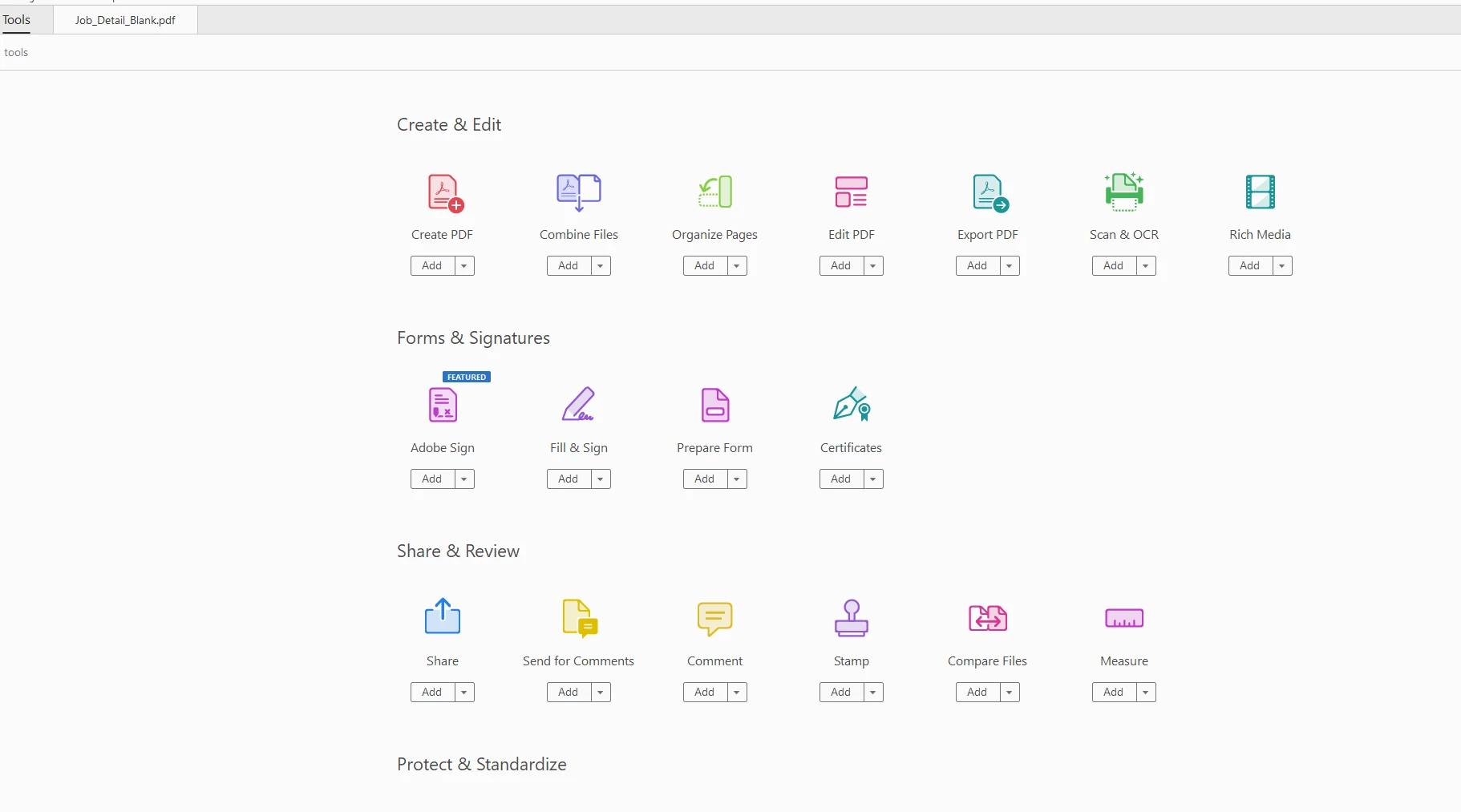Open the Rich Media tool icon

tap(1261, 192)
